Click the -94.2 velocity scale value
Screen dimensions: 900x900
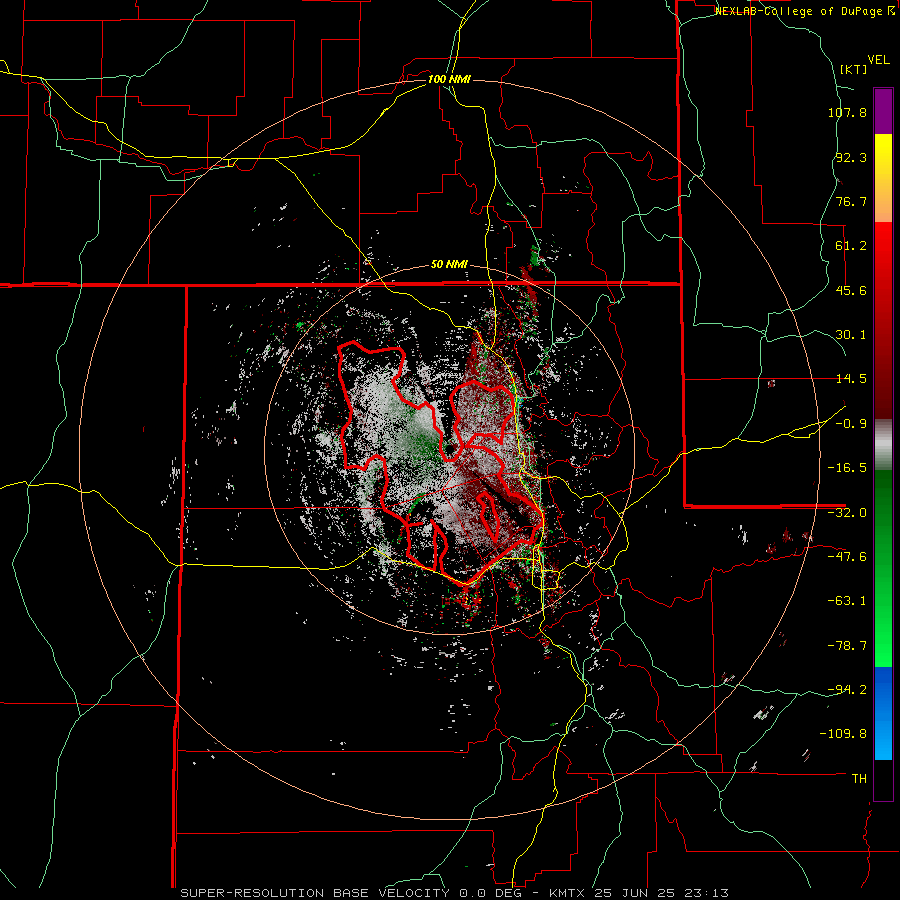[847, 690]
